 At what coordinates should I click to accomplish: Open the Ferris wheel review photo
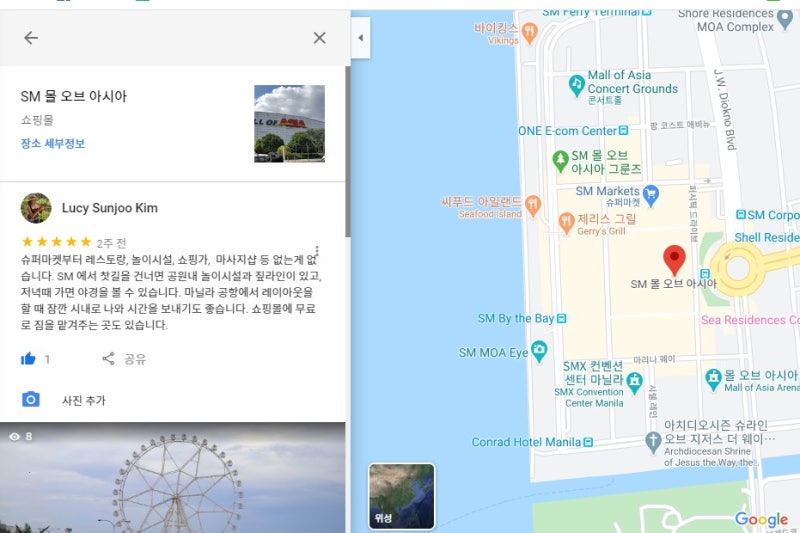[172, 477]
